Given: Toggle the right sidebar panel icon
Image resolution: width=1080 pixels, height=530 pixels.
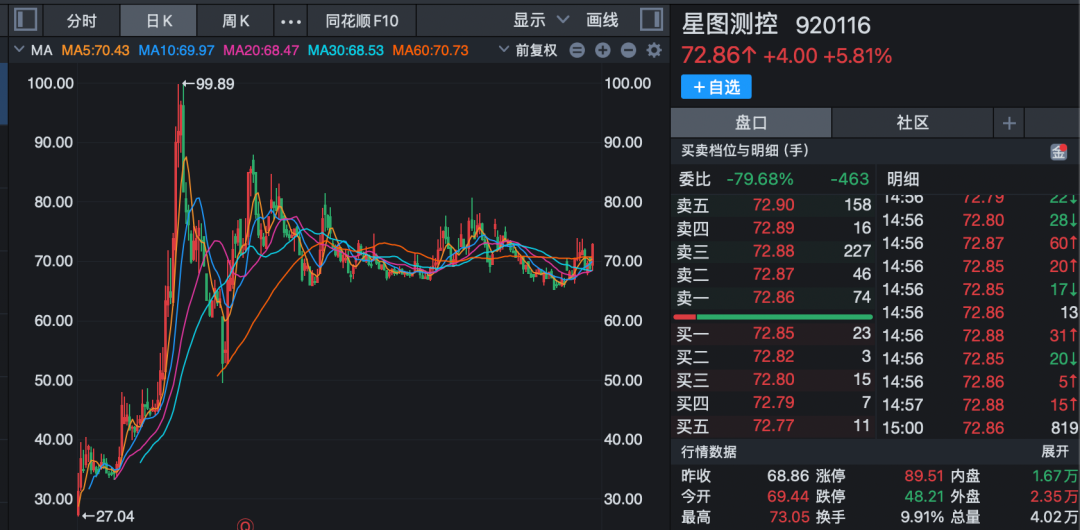Looking at the screenshot, I should (650, 20).
